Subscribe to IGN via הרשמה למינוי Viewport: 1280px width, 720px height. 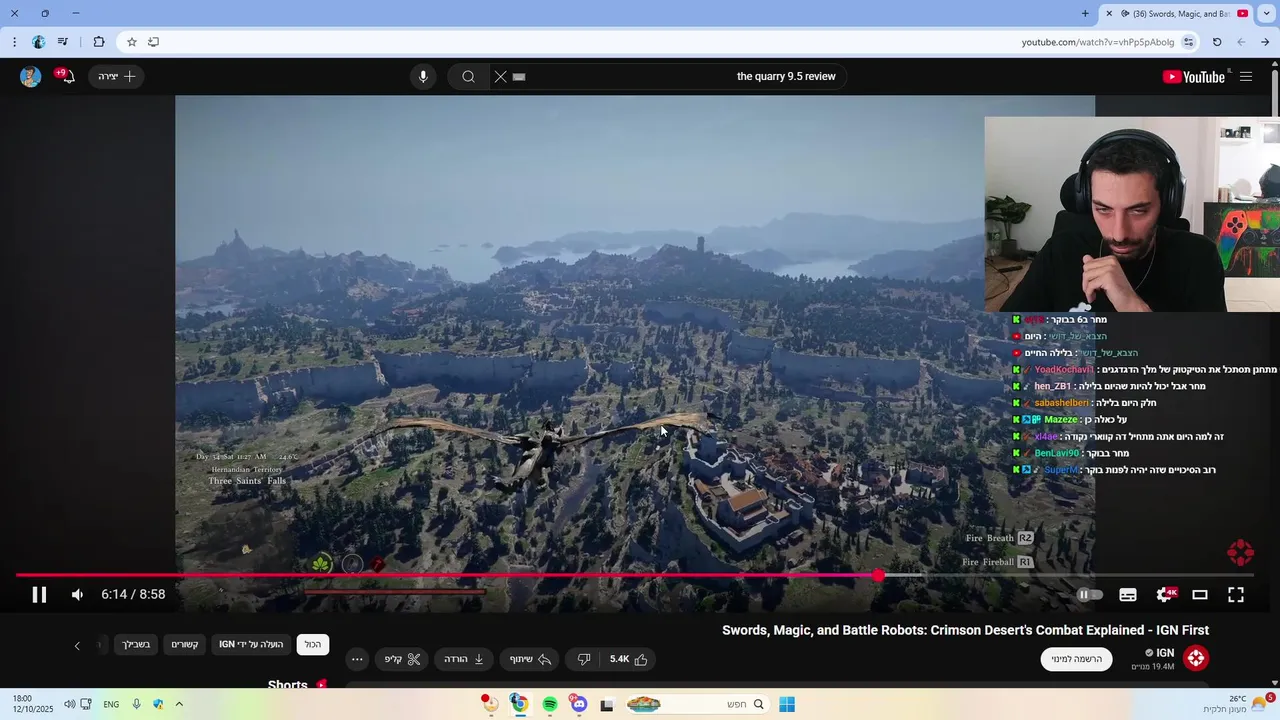[1076, 658]
